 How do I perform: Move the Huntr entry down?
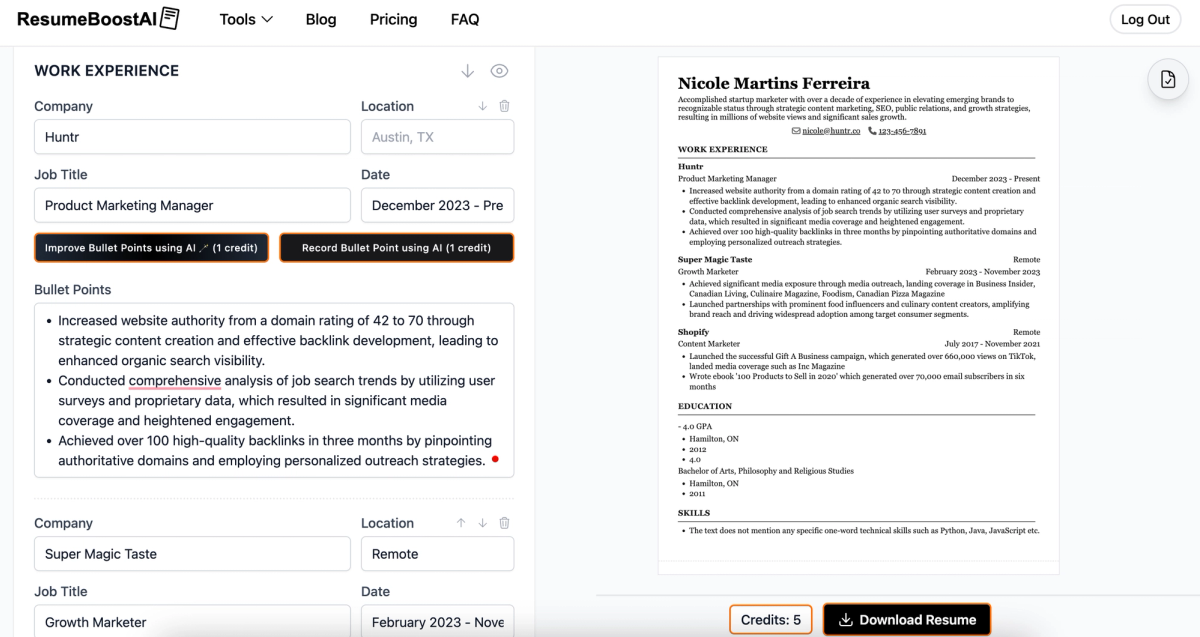[482, 106]
